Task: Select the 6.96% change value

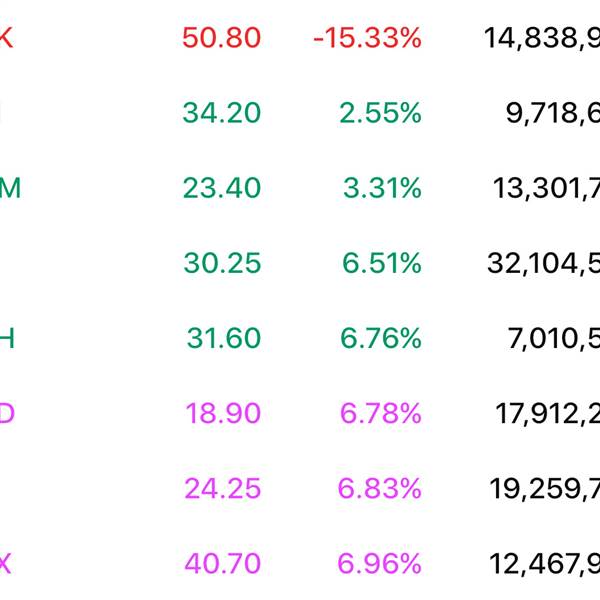Action: point(380,563)
